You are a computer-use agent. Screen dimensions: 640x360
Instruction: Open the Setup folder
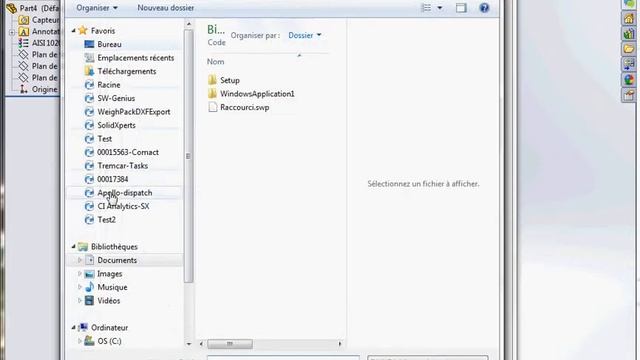point(230,80)
